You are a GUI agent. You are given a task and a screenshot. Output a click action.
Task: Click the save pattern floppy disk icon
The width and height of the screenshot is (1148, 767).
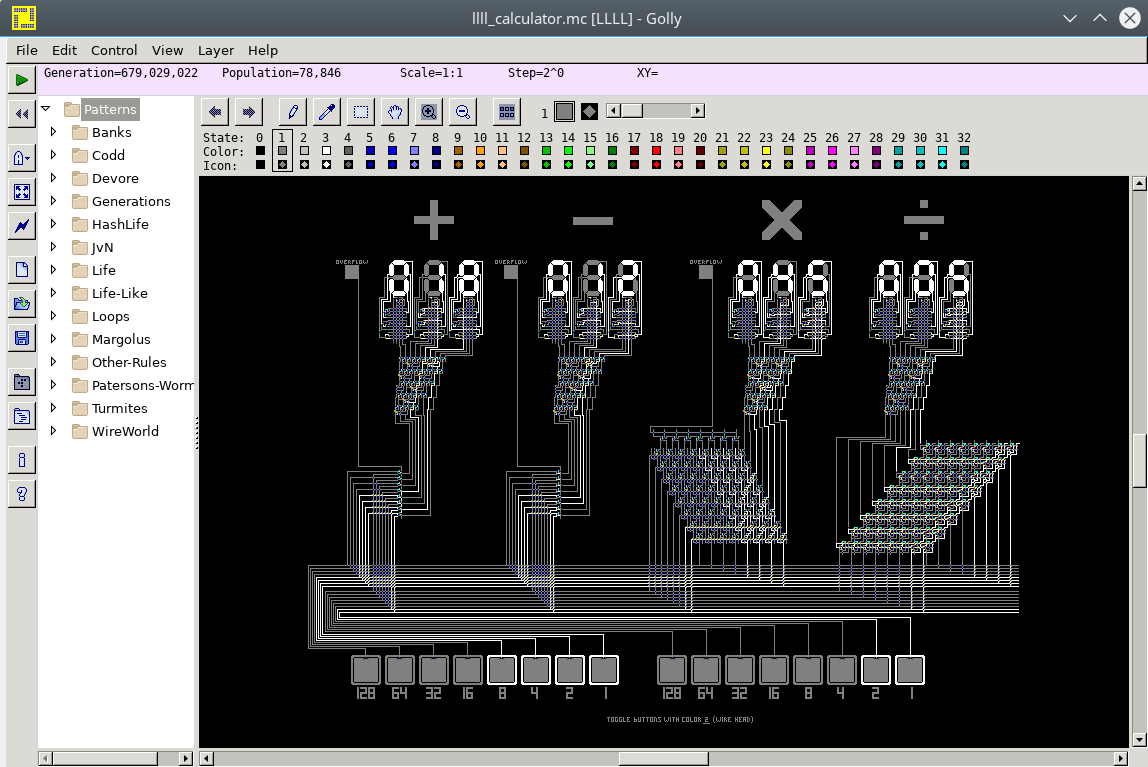[x=21, y=337]
